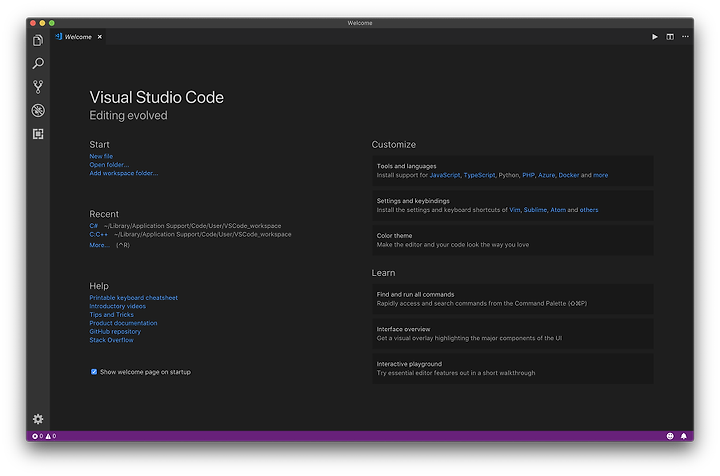This screenshot has height=476, width=720.
Task: Open the Source Control view icon
Action: [38, 87]
